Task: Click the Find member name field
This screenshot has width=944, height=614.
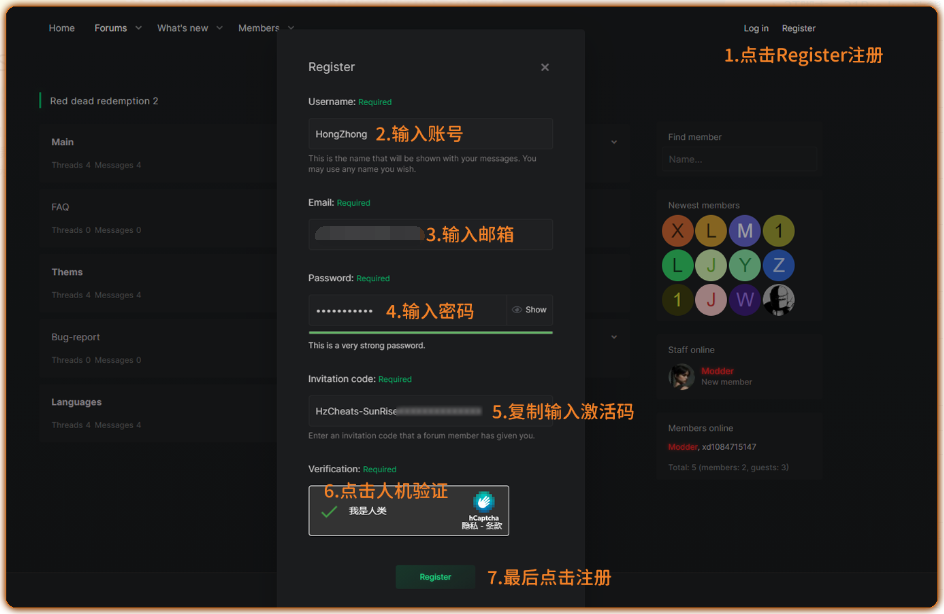Action: click(x=741, y=159)
